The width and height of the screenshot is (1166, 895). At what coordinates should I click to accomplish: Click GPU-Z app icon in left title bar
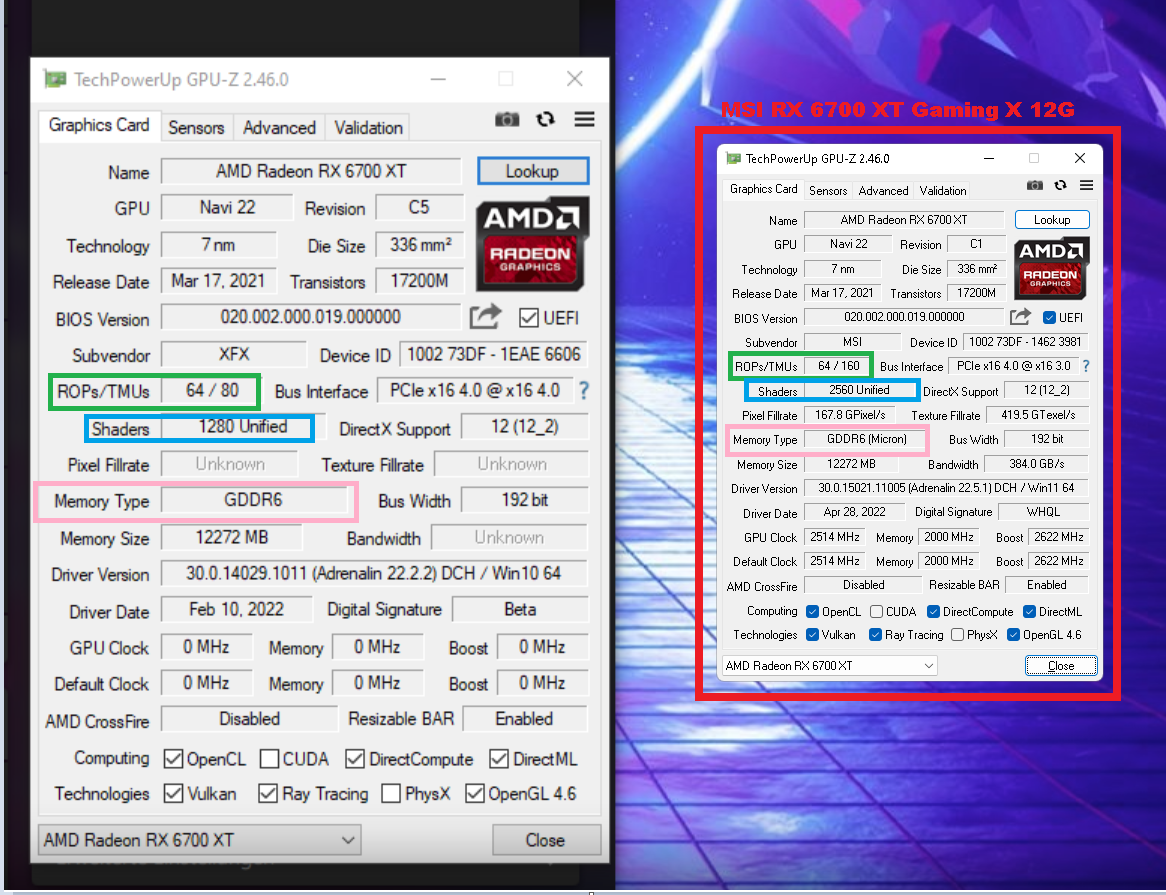pos(54,79)
